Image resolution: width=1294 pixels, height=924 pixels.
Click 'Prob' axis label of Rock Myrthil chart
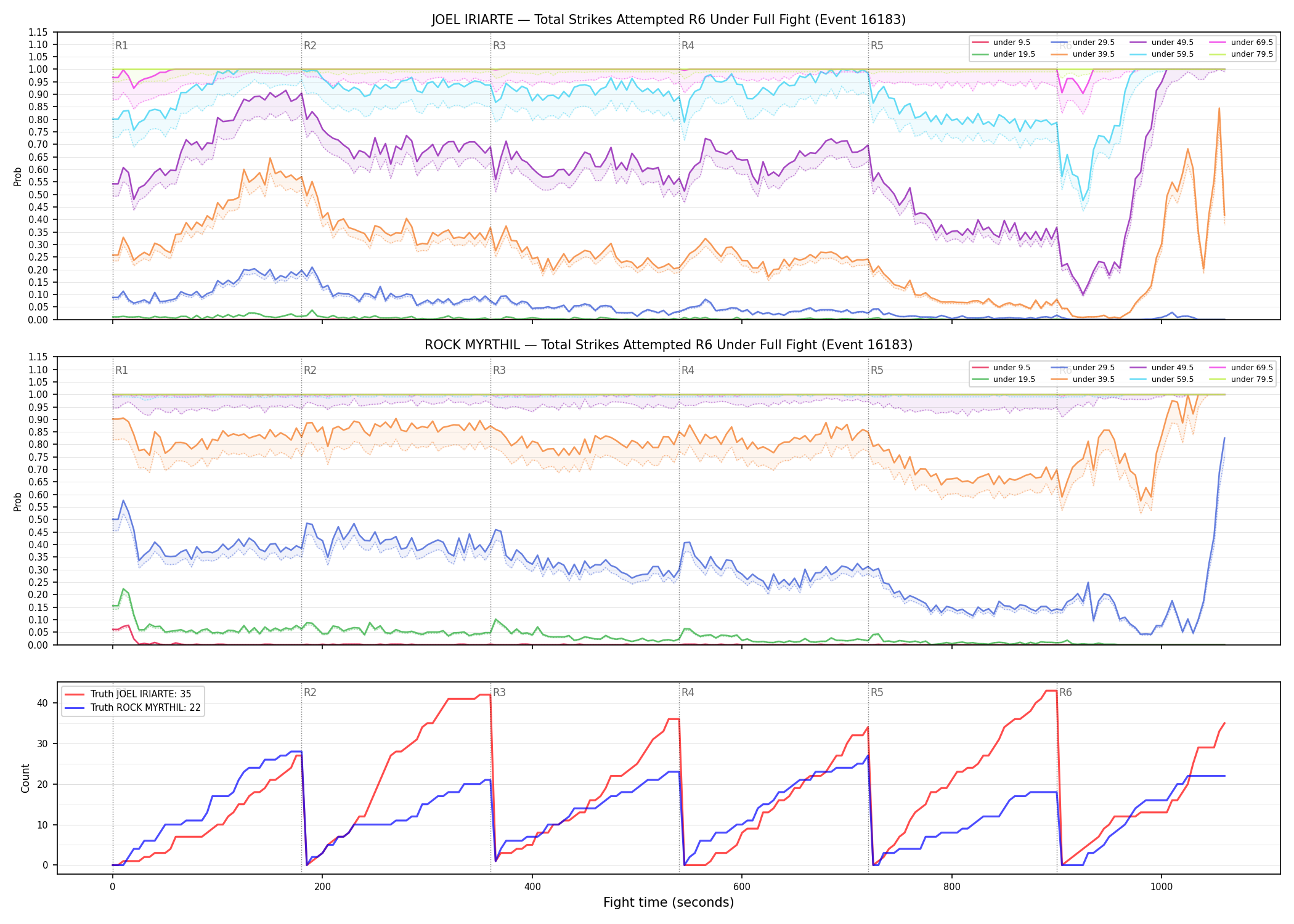[x=18, y=501]
